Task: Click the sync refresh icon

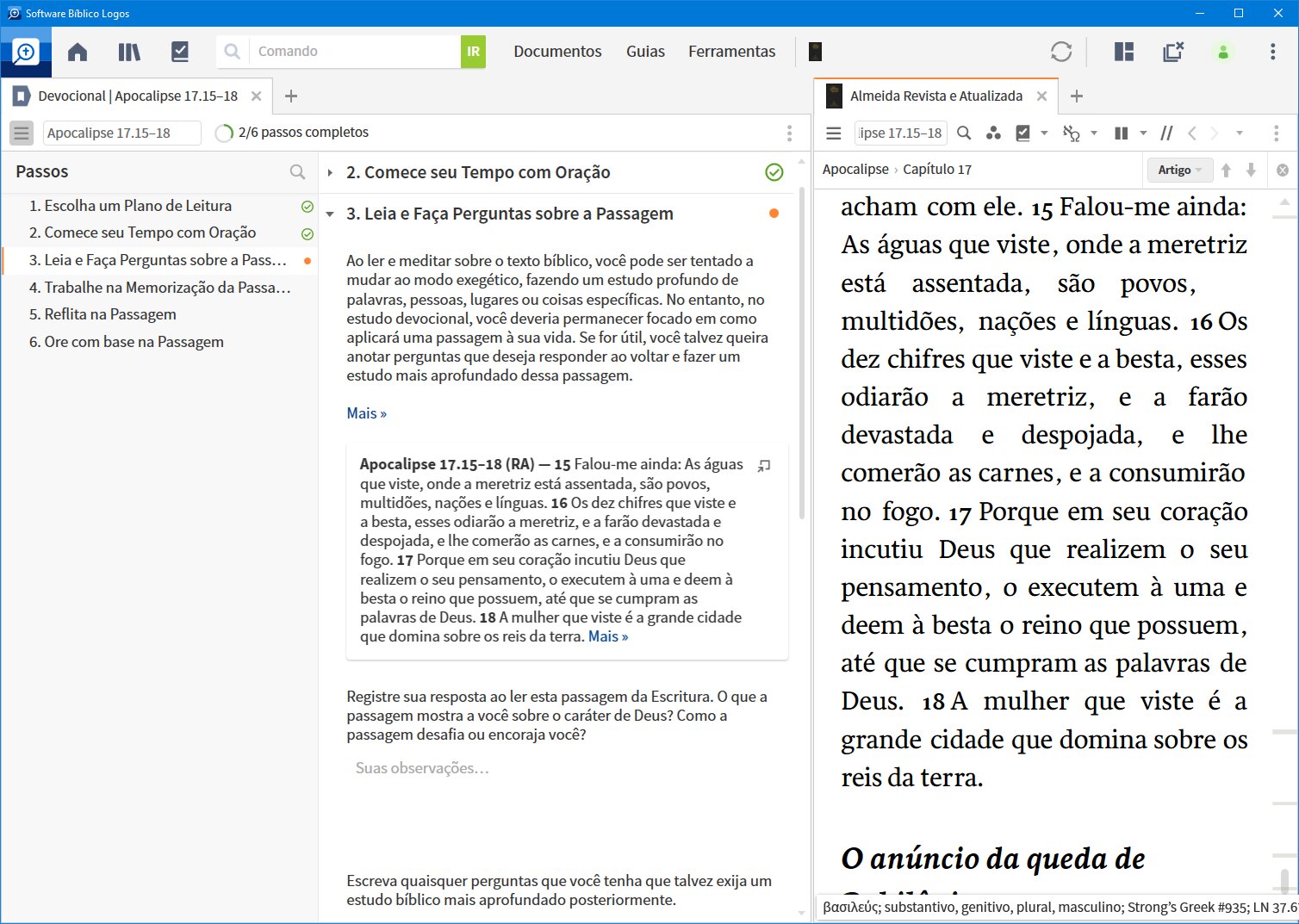Action: [x=1061, y=52]
